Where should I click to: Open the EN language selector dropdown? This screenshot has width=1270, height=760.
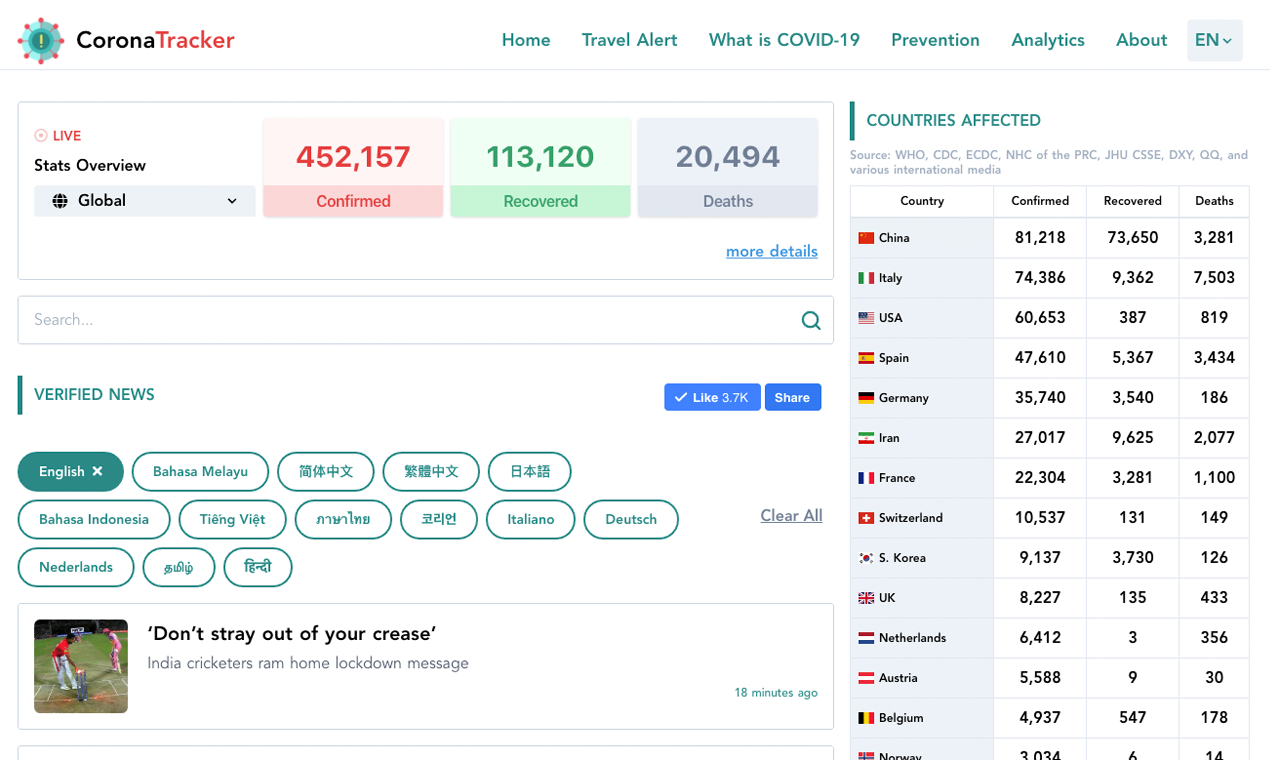click(1214, 40)
